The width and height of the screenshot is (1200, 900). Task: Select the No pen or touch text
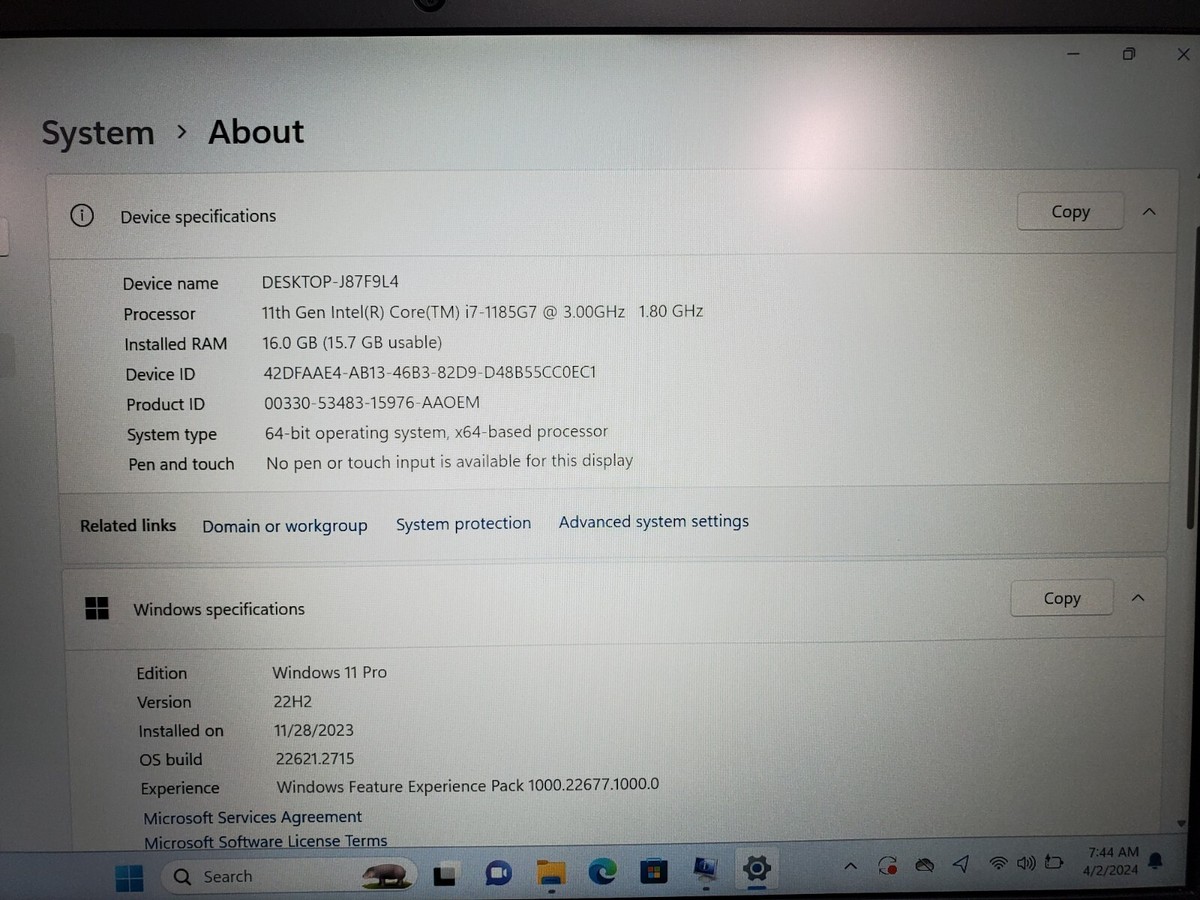click(x=450, y=462)
